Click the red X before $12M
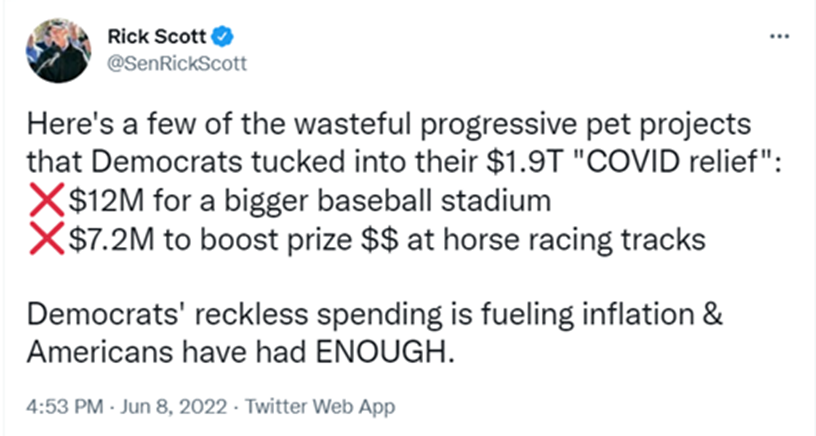816x436 pixels. click(47, 200)
